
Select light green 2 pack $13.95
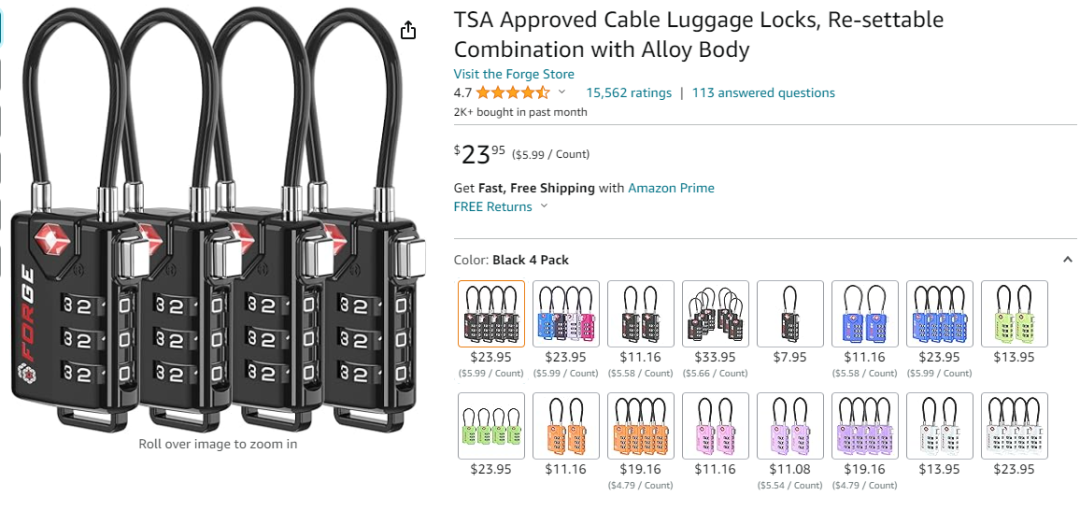coord(1015,314)
